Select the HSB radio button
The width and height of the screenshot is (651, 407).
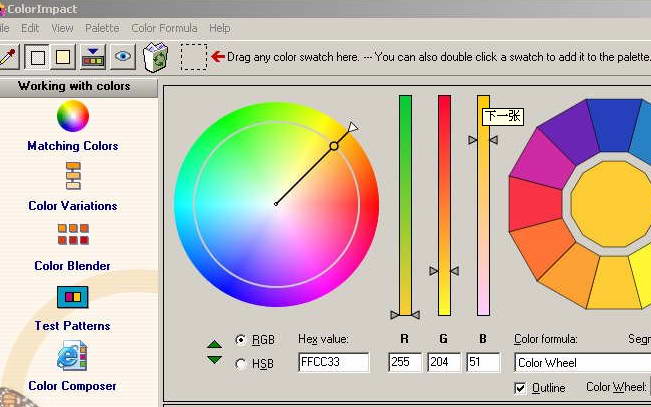[x=240, y=364]
